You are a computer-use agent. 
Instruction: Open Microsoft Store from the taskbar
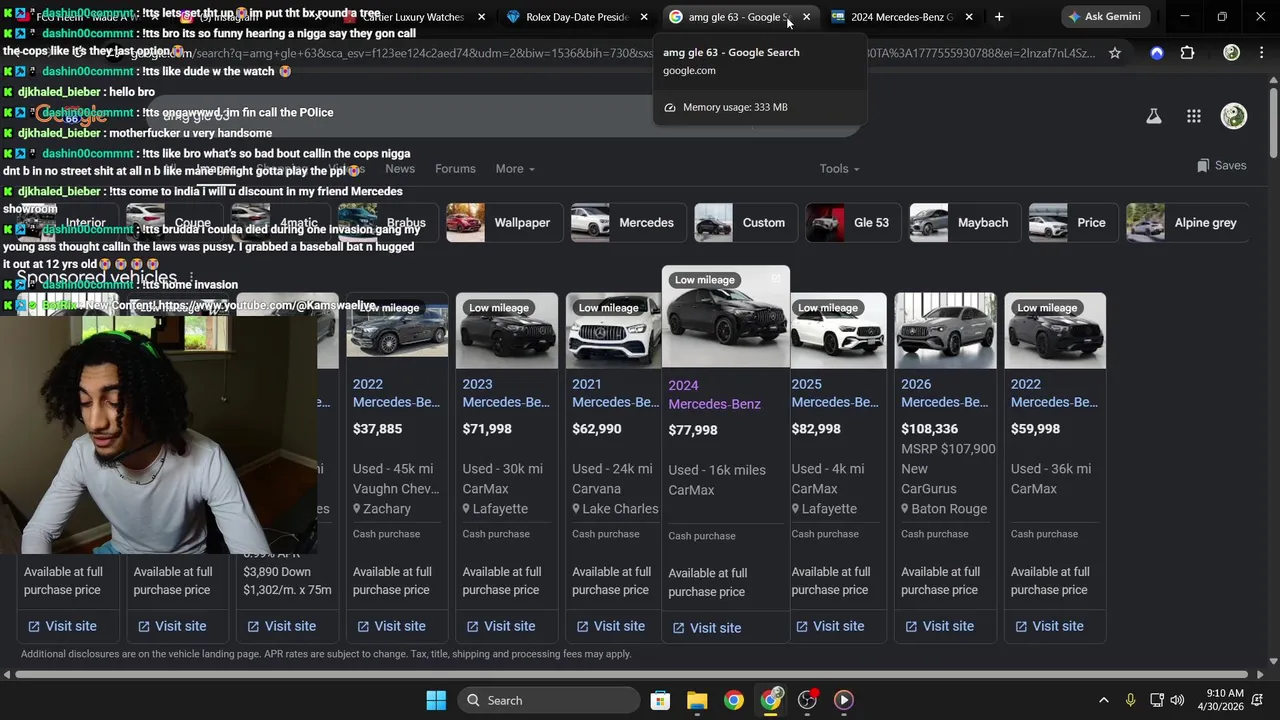pos(660,700)
